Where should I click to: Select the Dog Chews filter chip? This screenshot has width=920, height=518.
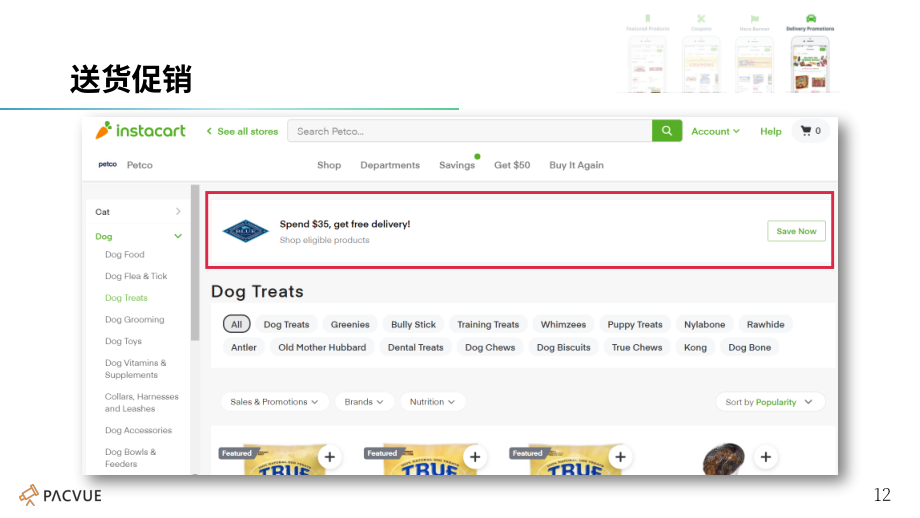click(490, 347)
